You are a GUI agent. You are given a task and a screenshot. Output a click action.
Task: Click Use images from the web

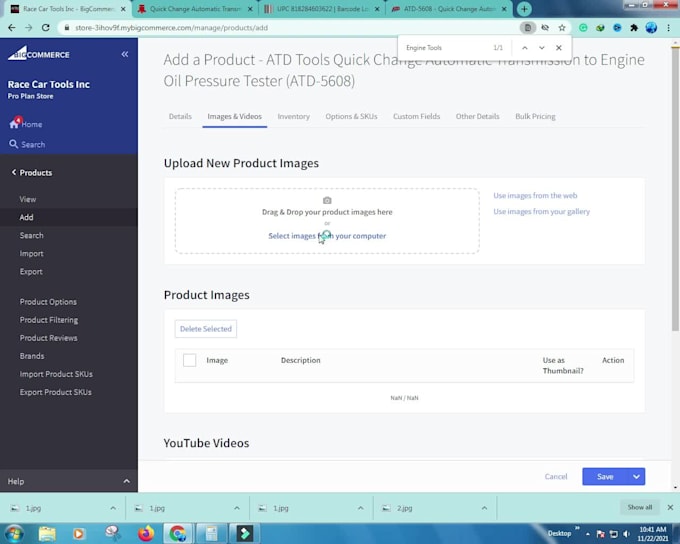pos(535,196)
